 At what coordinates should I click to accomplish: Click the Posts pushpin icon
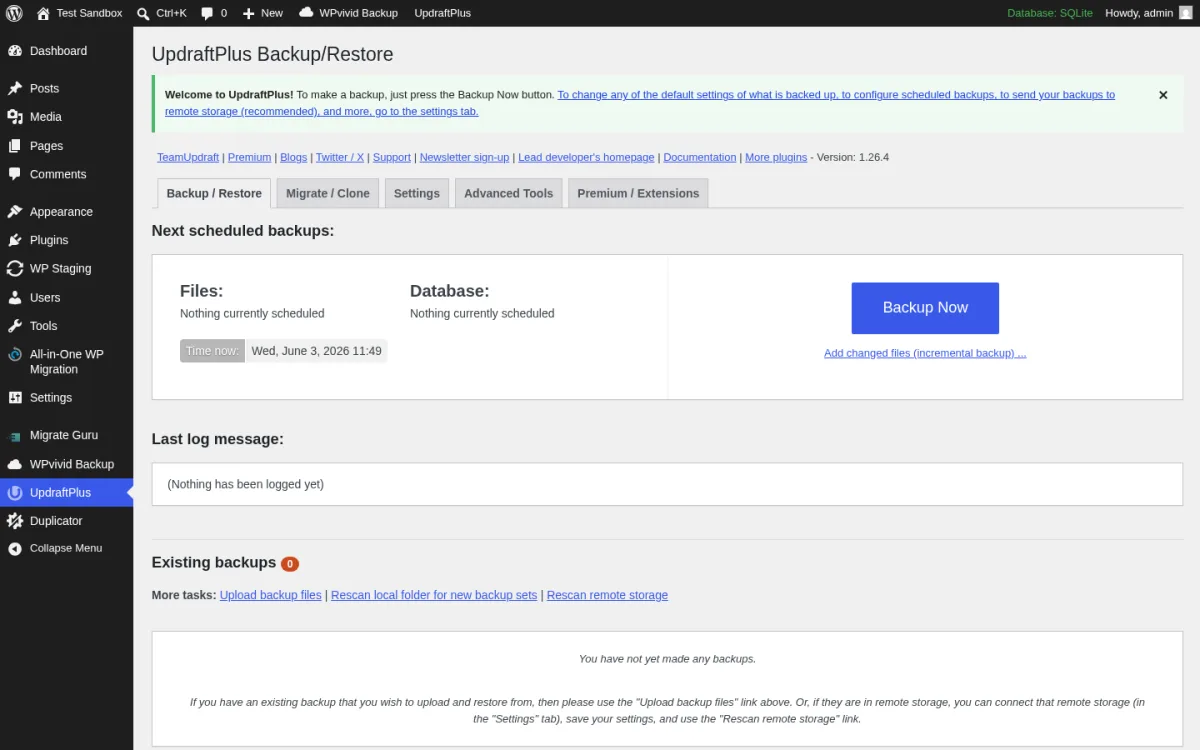[15, 89]
